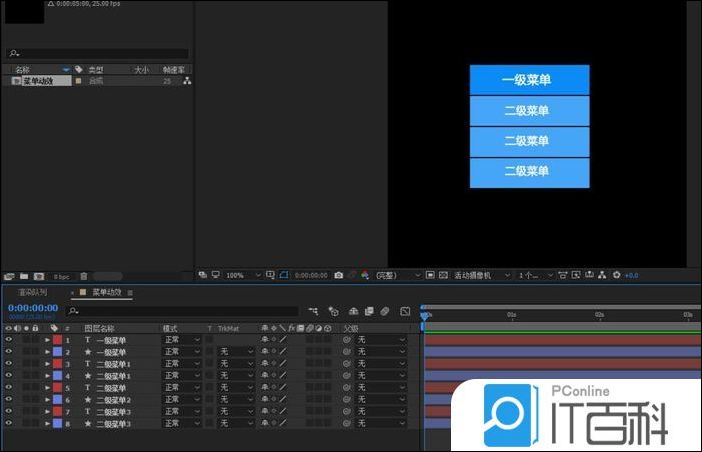
Task: Click show channel color icon in viewer
Action: point(365,275)
